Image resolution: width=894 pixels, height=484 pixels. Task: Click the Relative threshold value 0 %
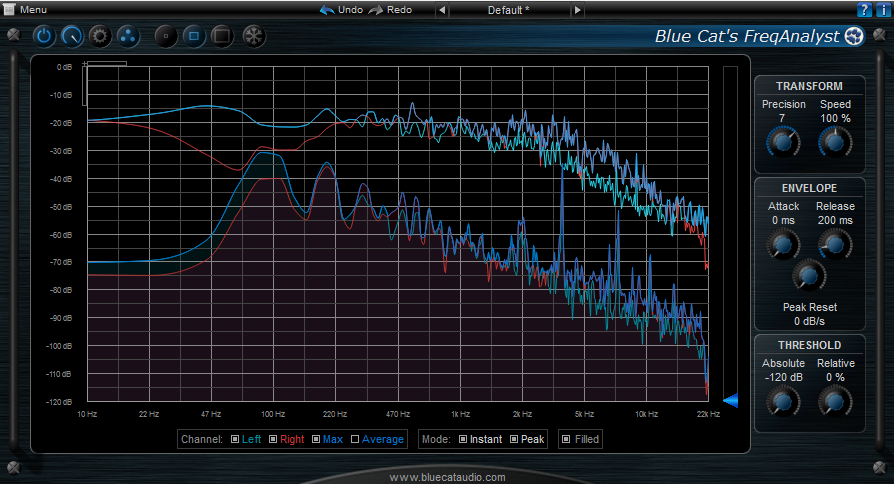click(x=835, y=377)
